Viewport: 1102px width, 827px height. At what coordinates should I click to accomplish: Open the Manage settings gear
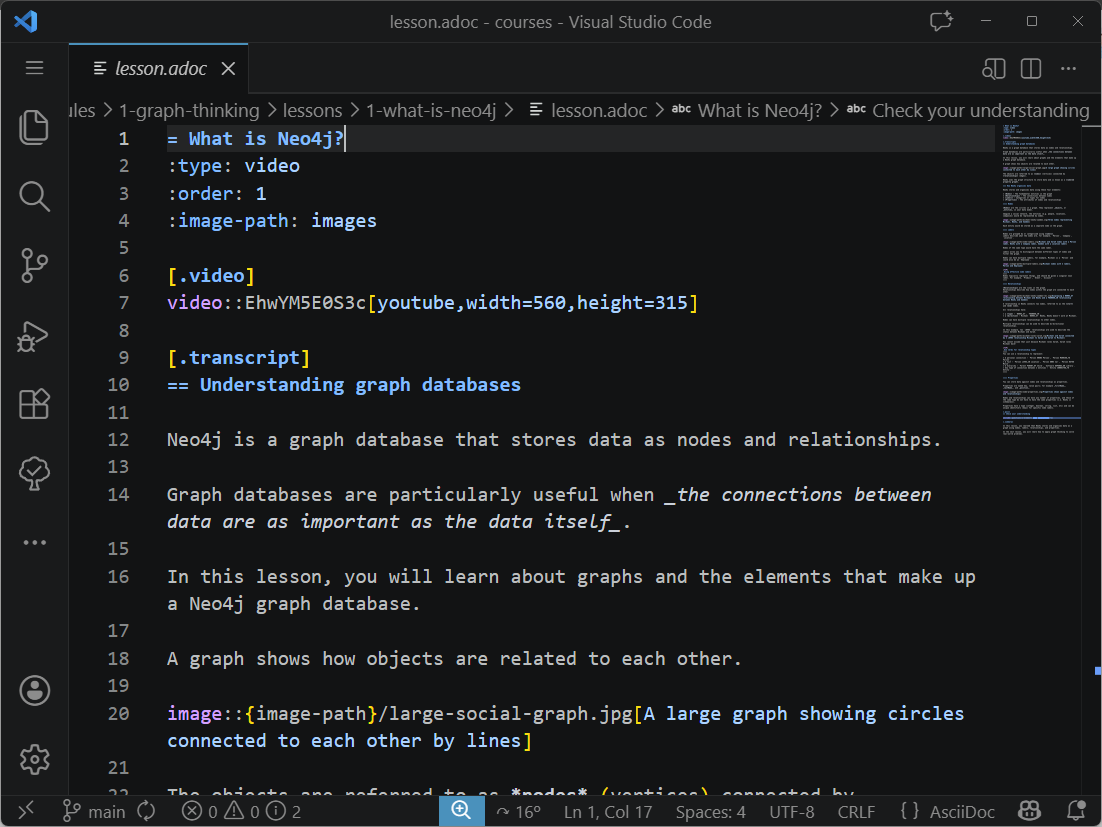(34, 760)
